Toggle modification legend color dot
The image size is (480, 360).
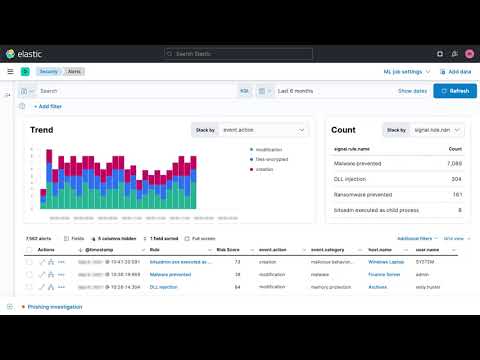tap(251, 150)
